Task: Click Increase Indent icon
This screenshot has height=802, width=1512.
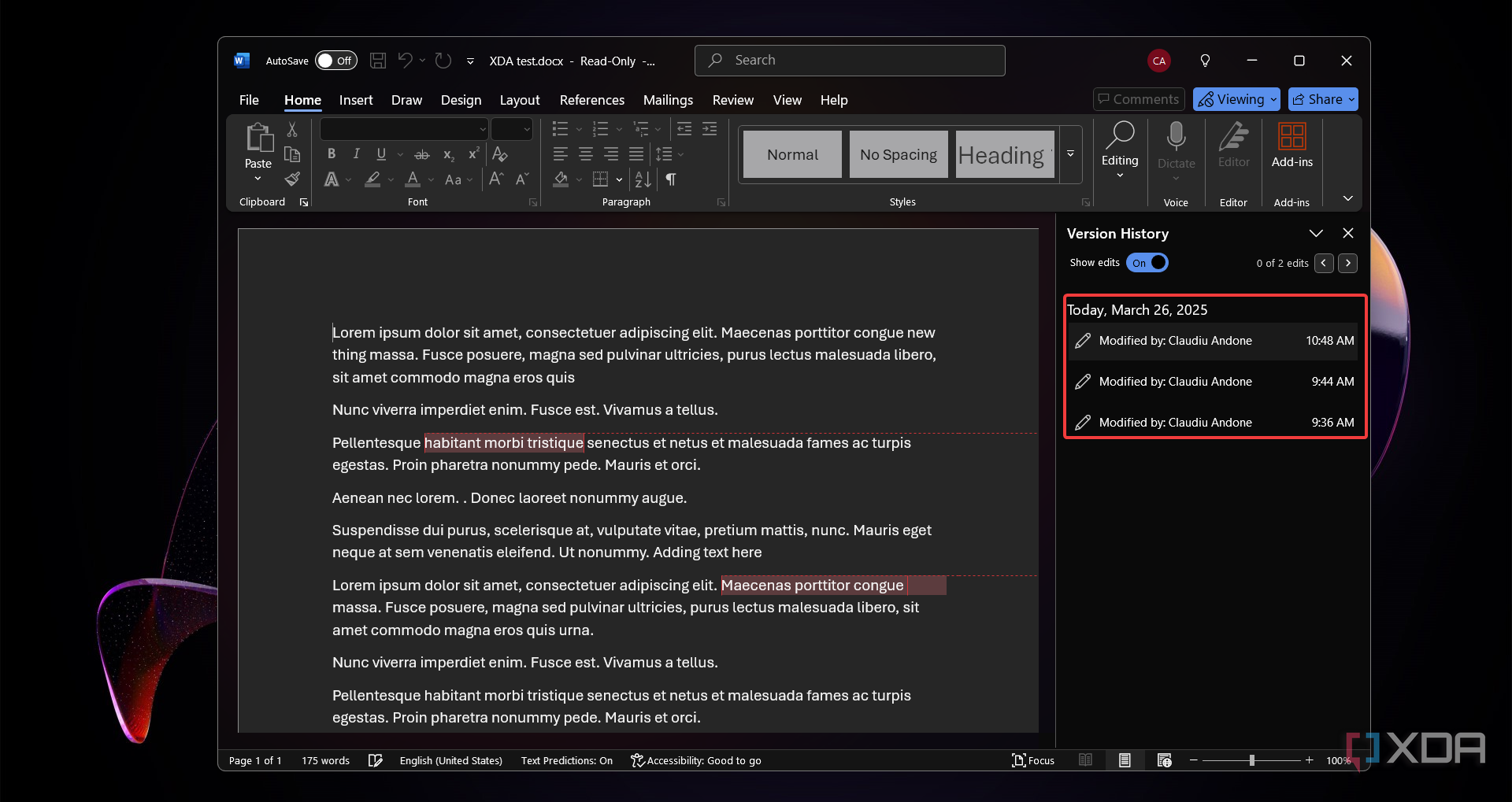Action: click(710, 129)
